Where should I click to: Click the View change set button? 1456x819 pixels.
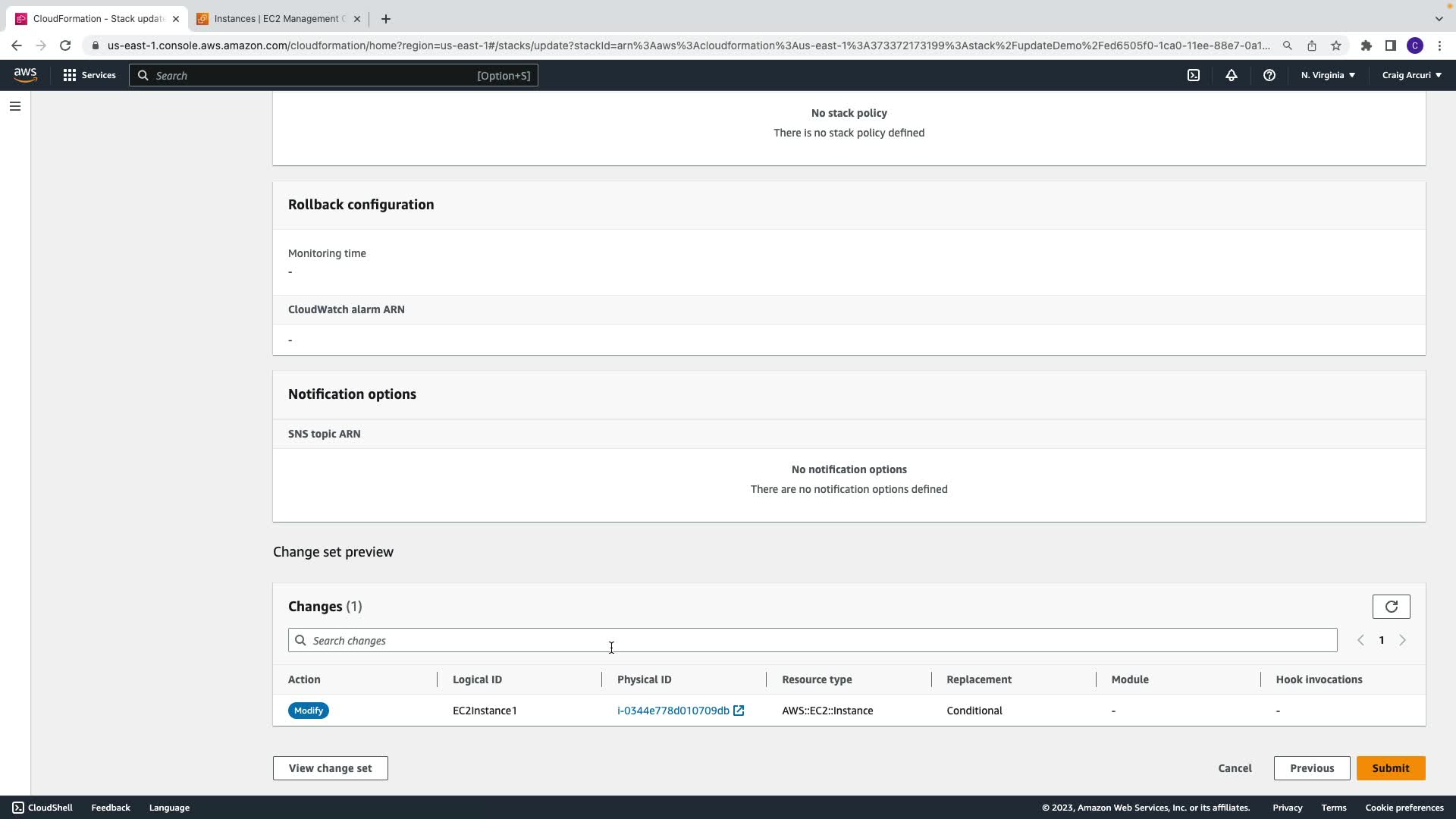(330, 768)
